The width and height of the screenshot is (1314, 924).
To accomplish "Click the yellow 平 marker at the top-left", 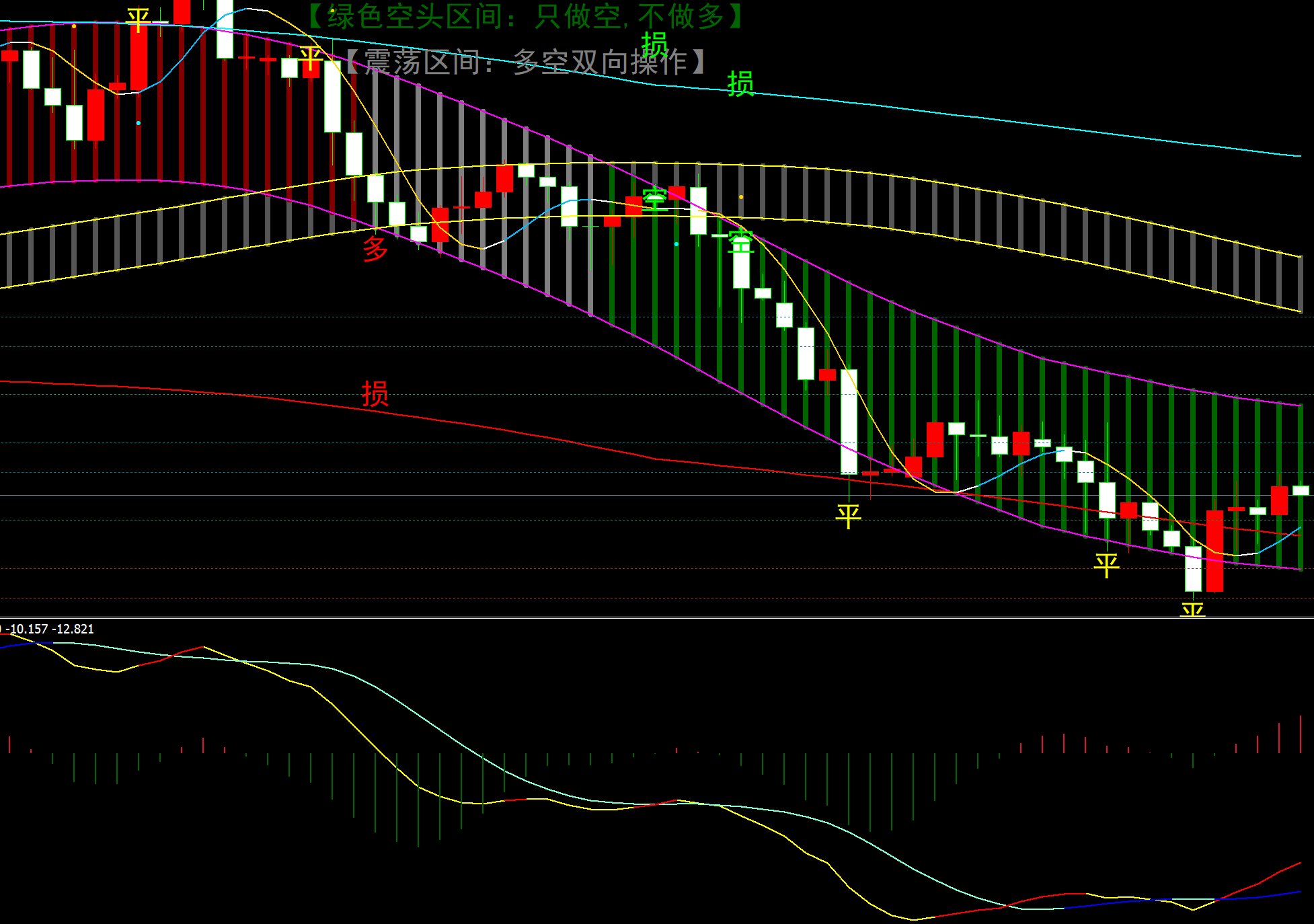I will [138, 19].
